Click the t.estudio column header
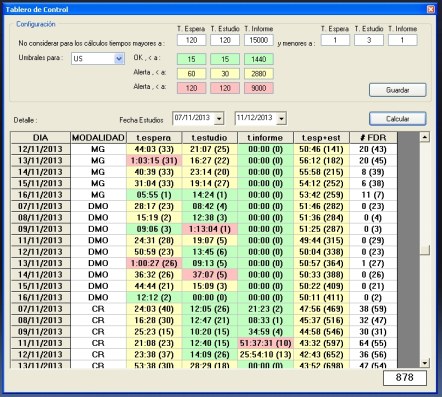The height and width of the screenshot is (397, 442). point(210,138)
